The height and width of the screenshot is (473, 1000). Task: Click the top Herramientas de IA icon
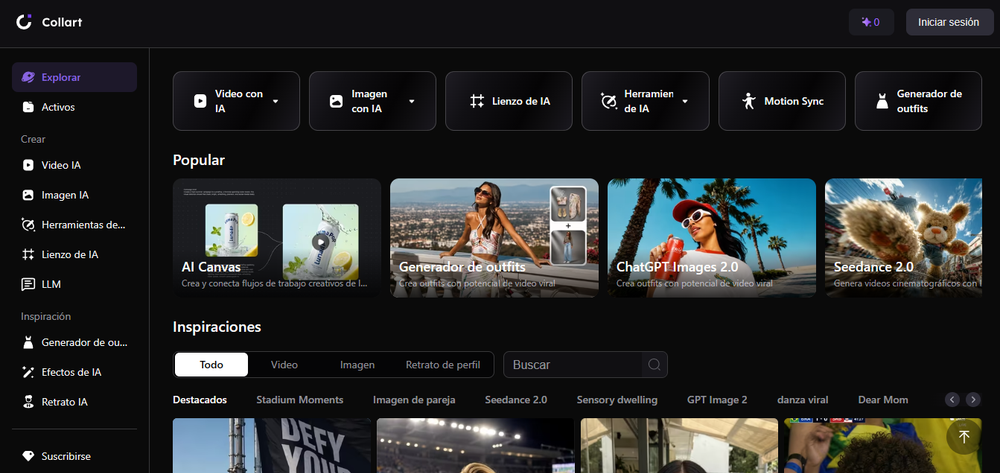click(608, 101)
